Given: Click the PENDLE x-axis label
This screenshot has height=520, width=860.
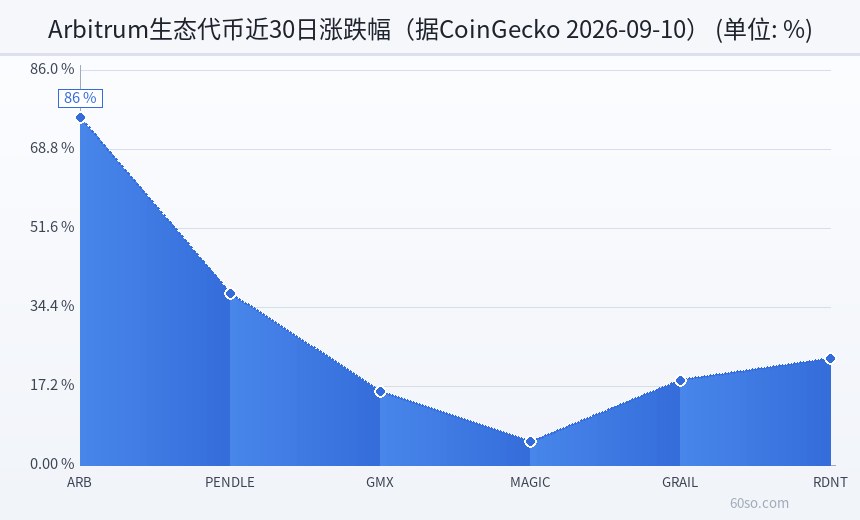Looking at the screenshot, I should (230, 482).
